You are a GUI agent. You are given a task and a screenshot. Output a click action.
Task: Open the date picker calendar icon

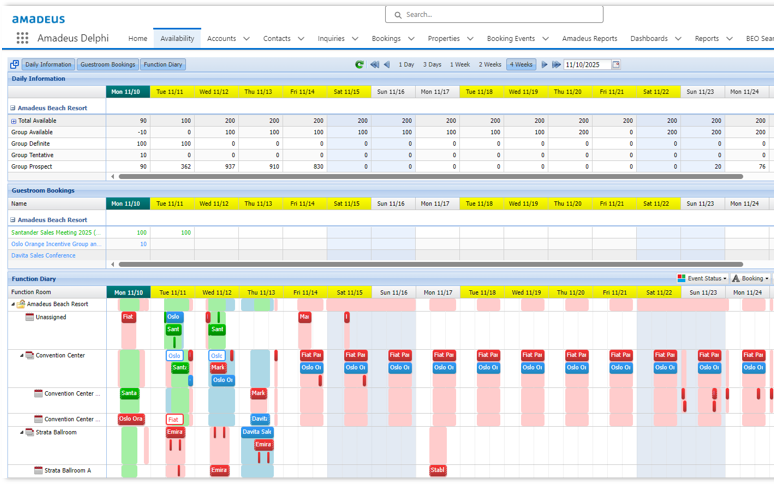(x=616, y=64)
